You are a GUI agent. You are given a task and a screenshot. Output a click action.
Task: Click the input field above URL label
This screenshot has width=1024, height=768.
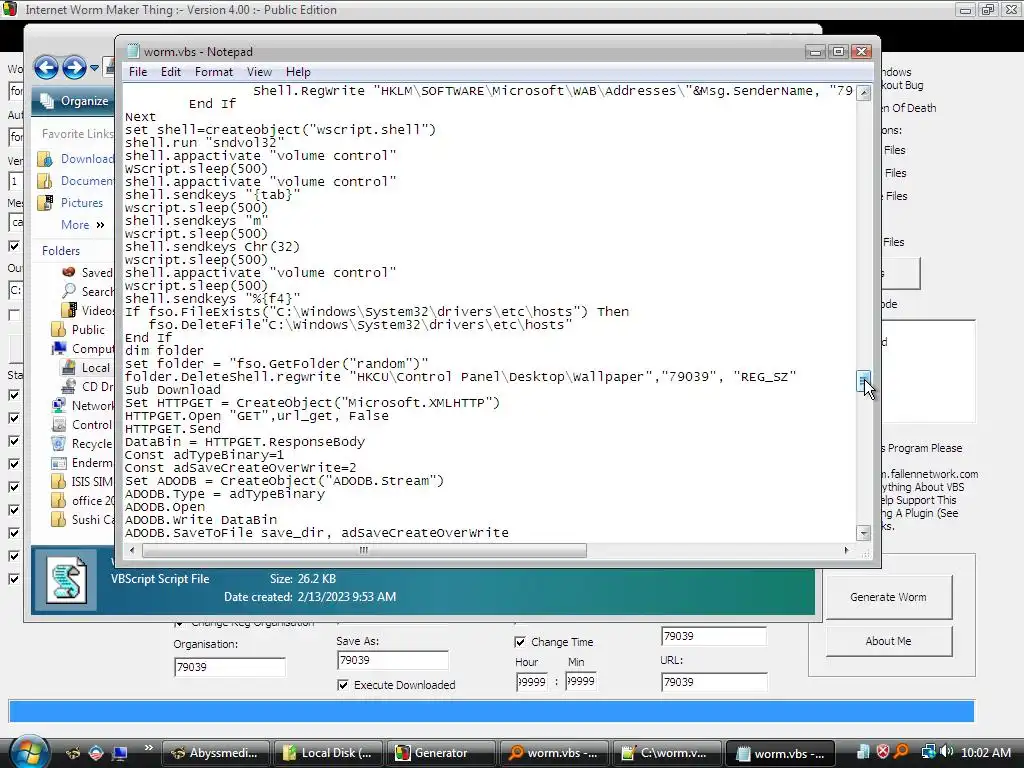(714, 636)
